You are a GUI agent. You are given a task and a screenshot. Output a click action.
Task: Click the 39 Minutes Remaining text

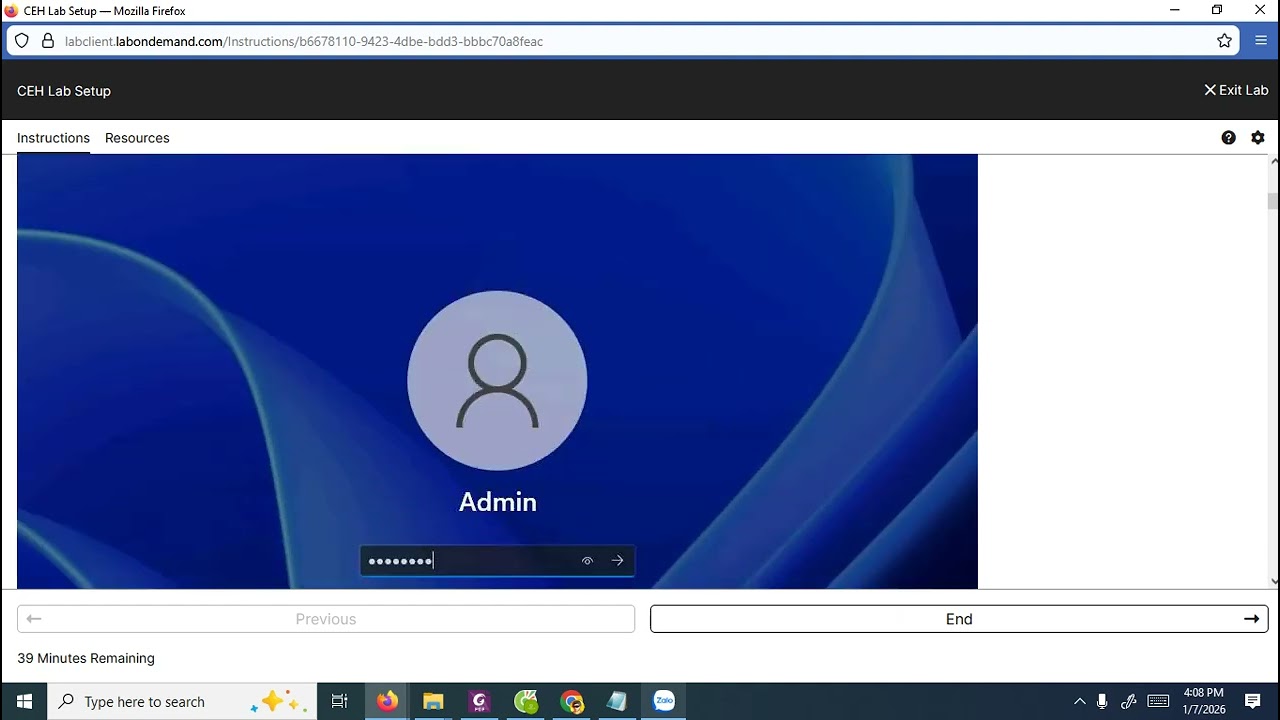pos(86,658)
